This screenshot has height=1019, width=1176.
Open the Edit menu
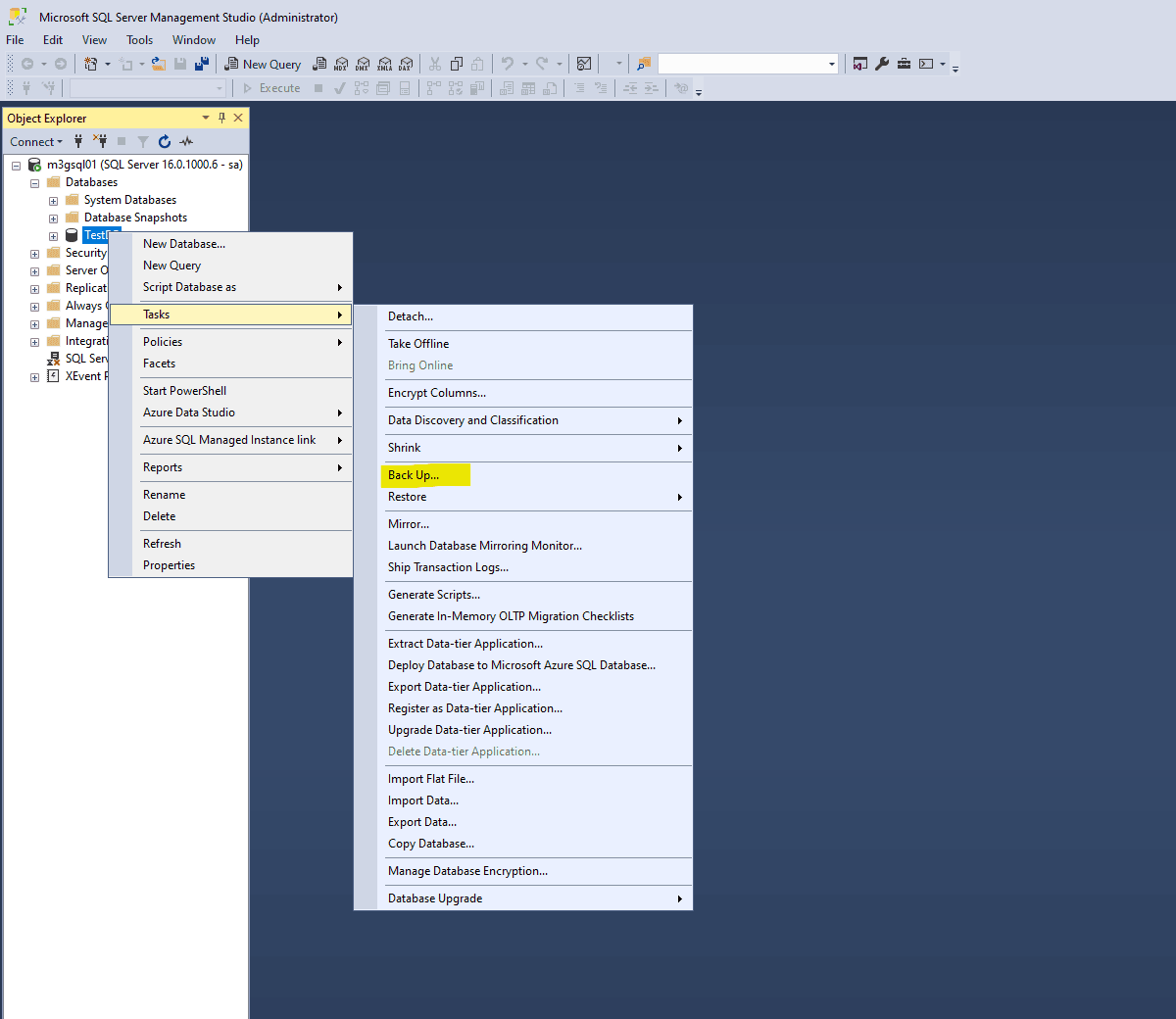tap(53, 40)
